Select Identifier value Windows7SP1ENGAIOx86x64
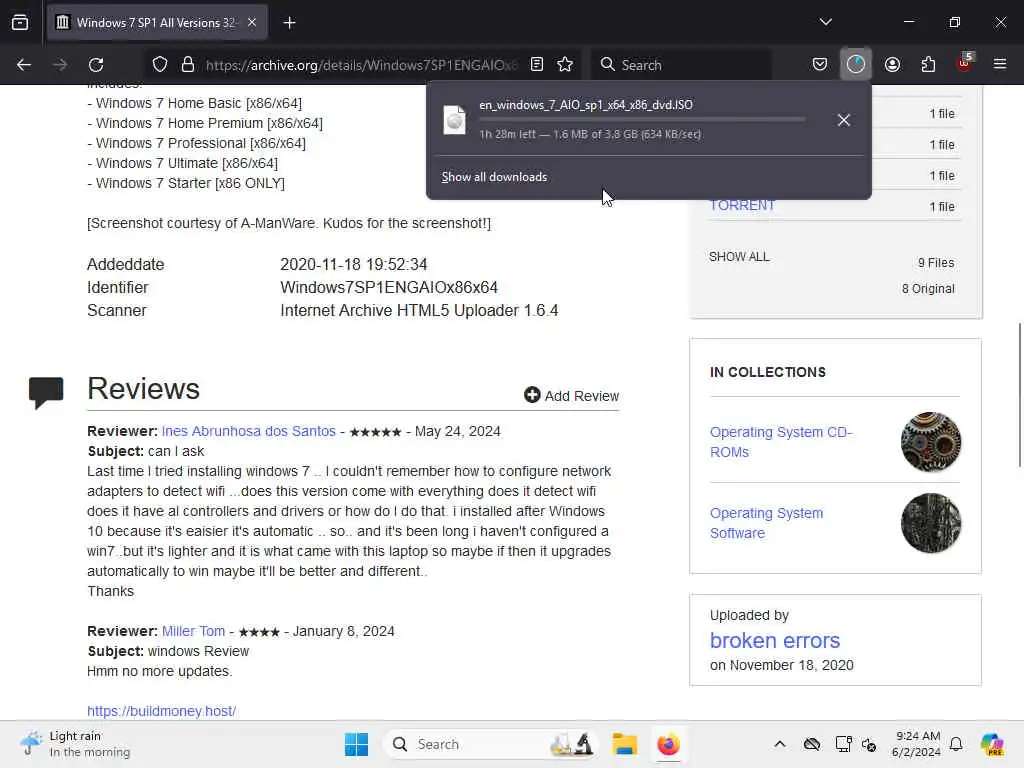Viewport: 1024px width, 768px height. 389,287
